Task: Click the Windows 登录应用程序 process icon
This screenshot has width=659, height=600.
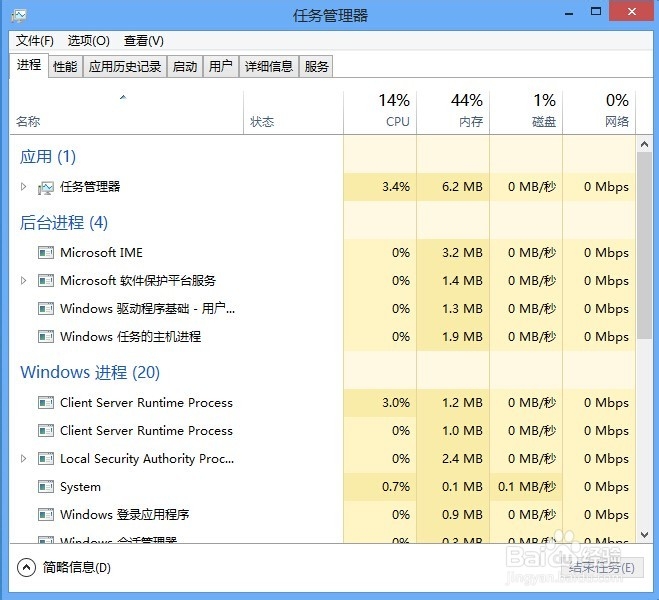Action: (46, 515)
